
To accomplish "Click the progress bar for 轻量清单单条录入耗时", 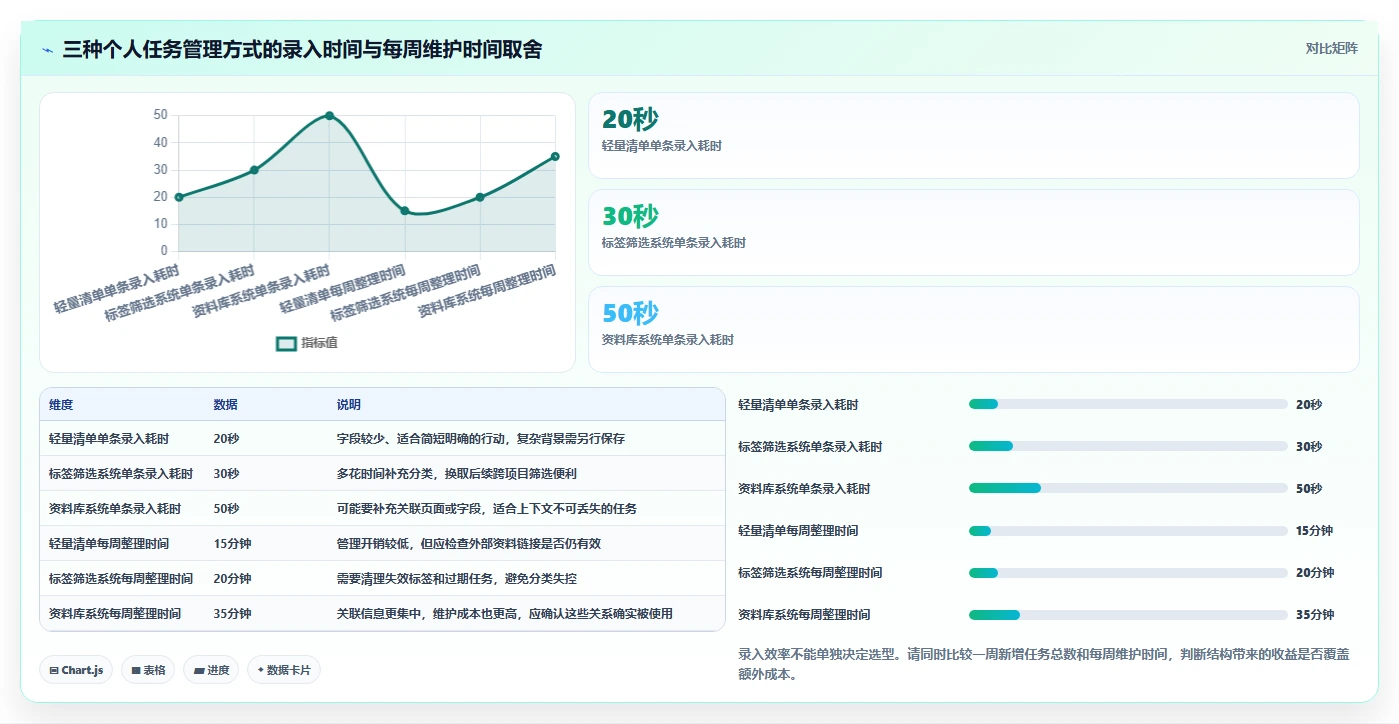I will coord(1128,404).
